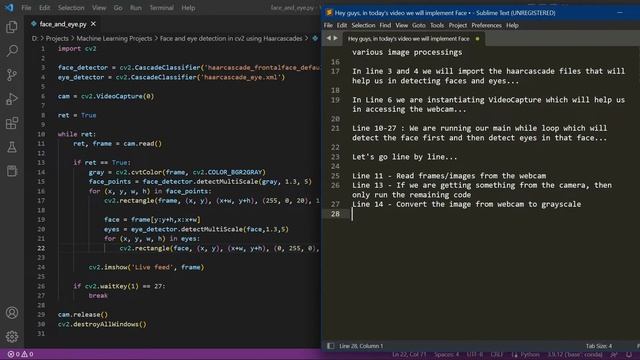640x360 pixels.
Task: Change Spaces: 4 indentation in VS Code status bar
Action: pyautogui.click(x=447, y=355)
